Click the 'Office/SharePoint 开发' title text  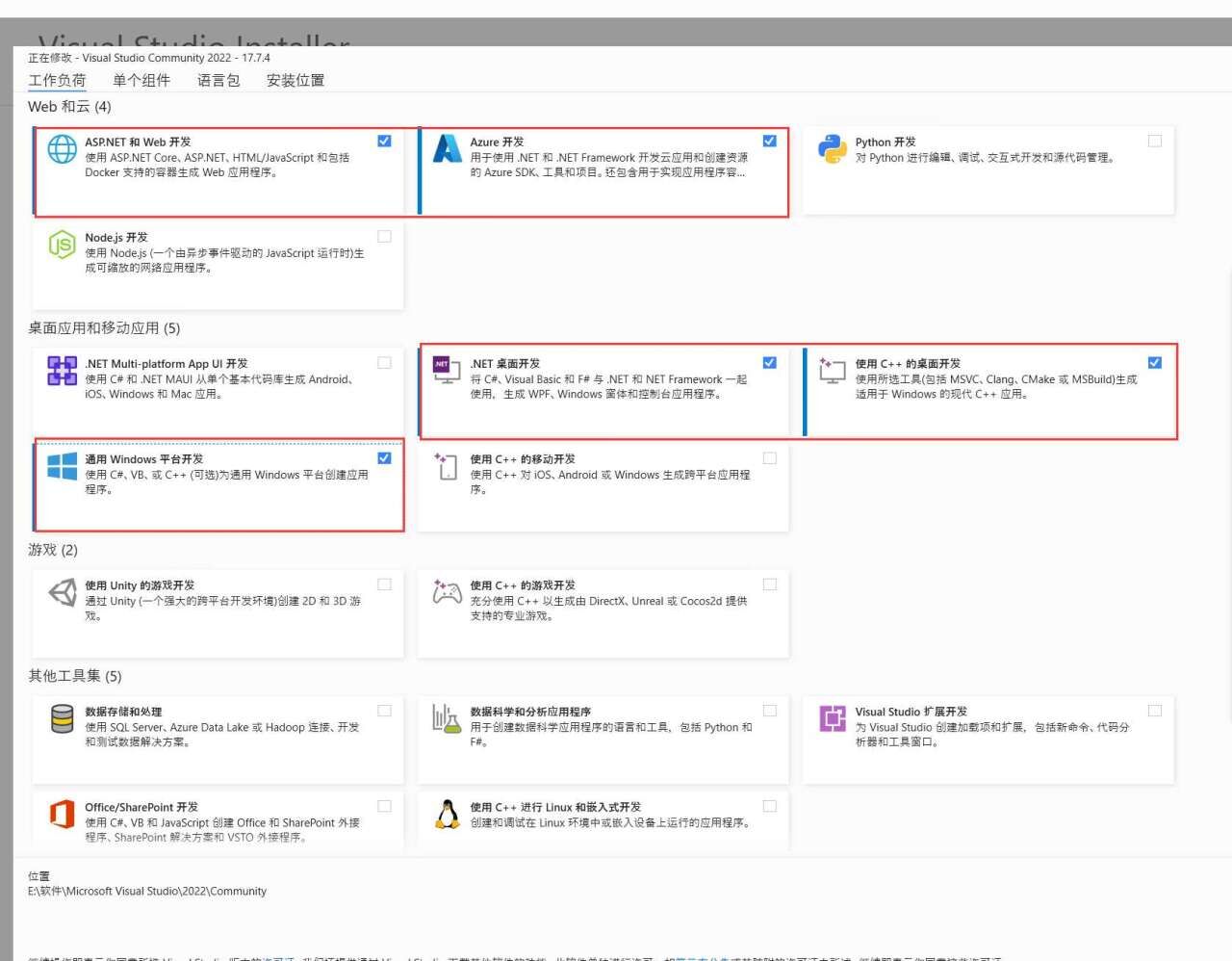(141, 807)
